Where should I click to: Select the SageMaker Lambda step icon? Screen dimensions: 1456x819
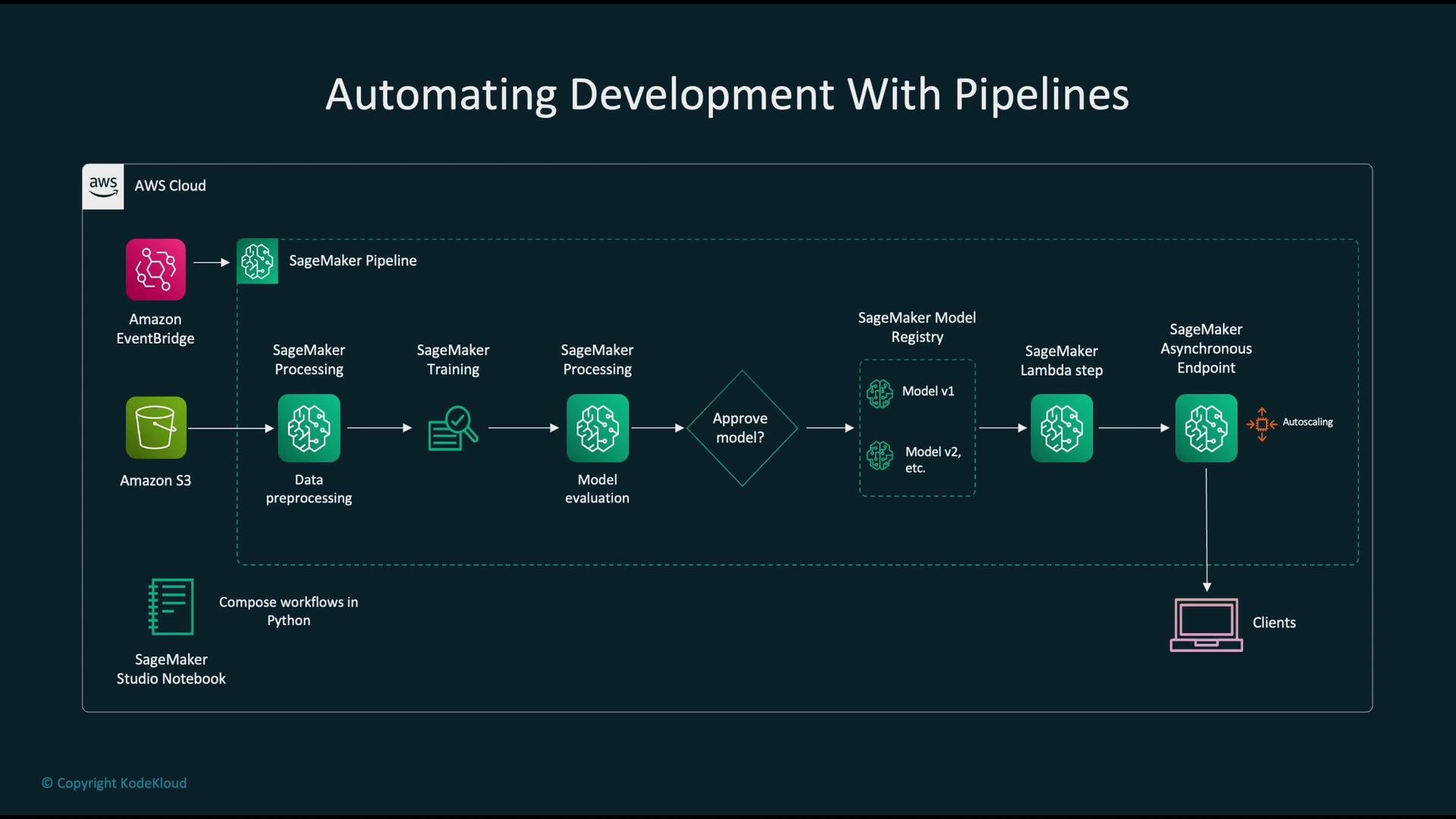point(1062,428)
